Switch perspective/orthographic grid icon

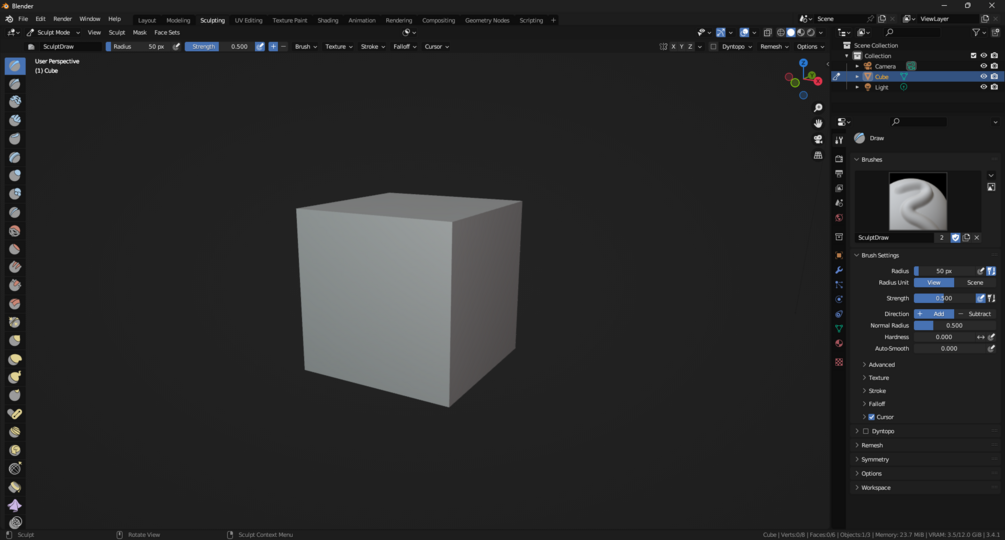click(x=818, y=155)
